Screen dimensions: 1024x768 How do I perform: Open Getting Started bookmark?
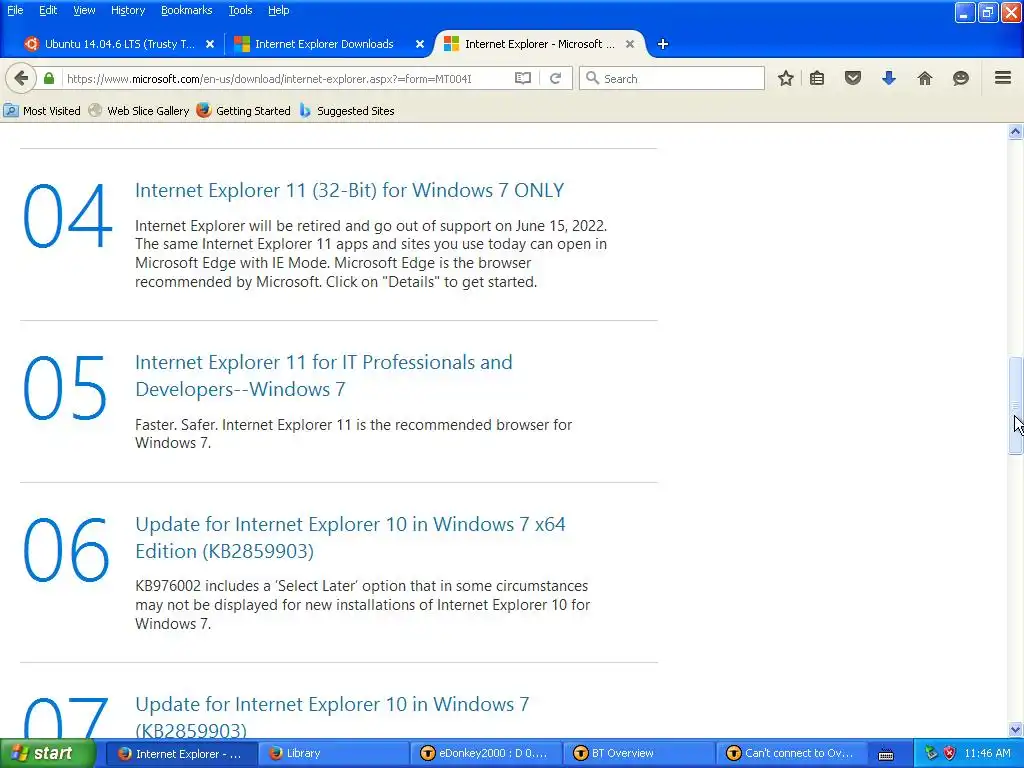244,111
